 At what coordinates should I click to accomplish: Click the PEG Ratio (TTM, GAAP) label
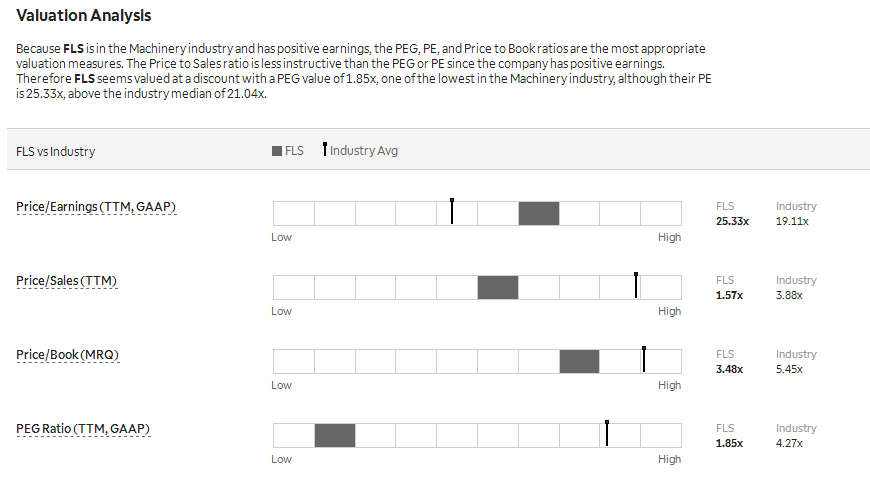[83, 429]
